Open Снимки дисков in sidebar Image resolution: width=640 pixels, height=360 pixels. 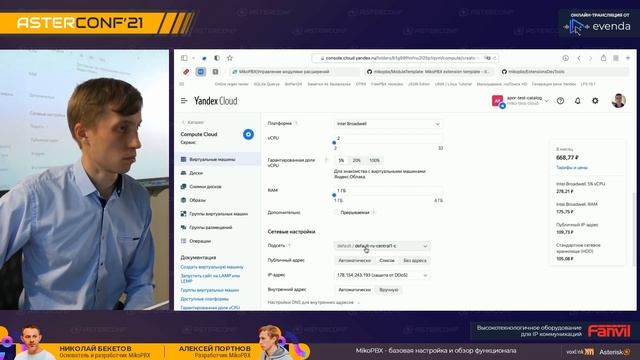[x=218, y=187]
